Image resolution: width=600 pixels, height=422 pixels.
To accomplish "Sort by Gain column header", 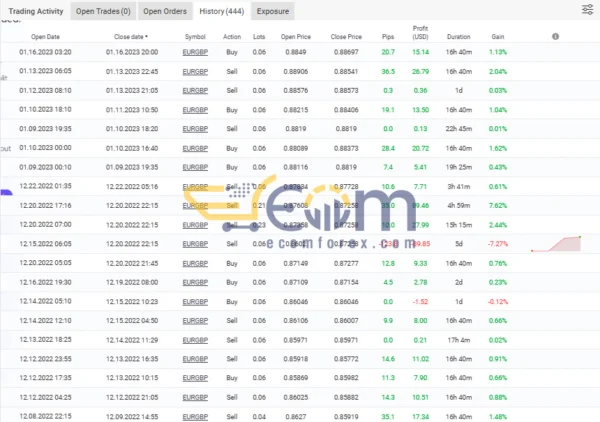I will pos(497,37).
